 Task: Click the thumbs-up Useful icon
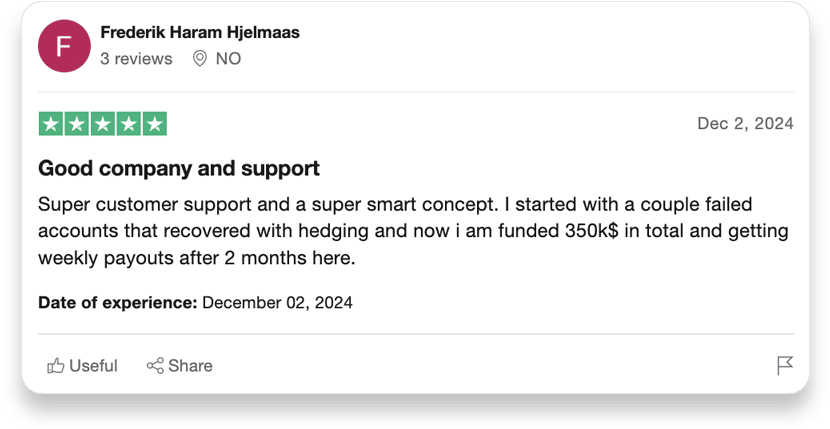[x=56, y=365]
